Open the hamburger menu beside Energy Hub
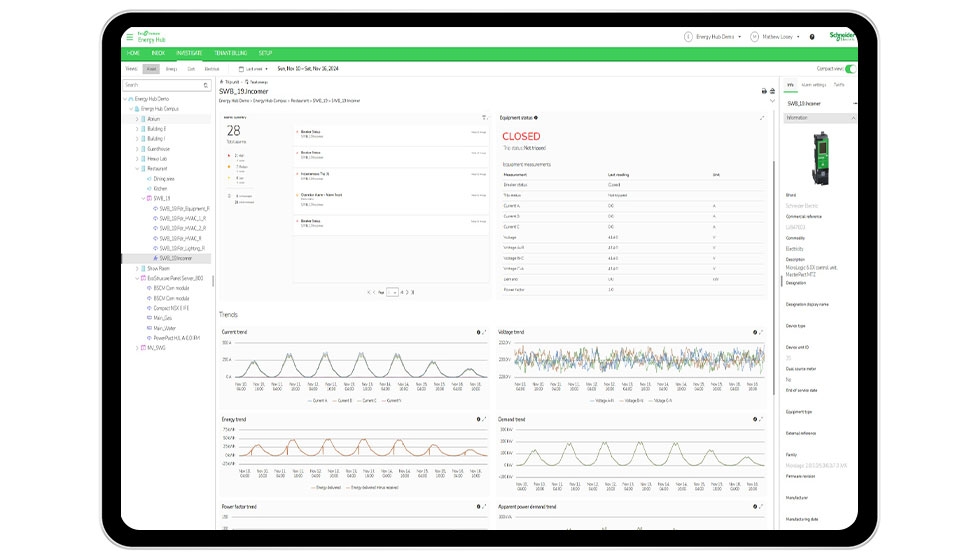Viewport: 980px width, 560px height. click(x=129, y=37)
